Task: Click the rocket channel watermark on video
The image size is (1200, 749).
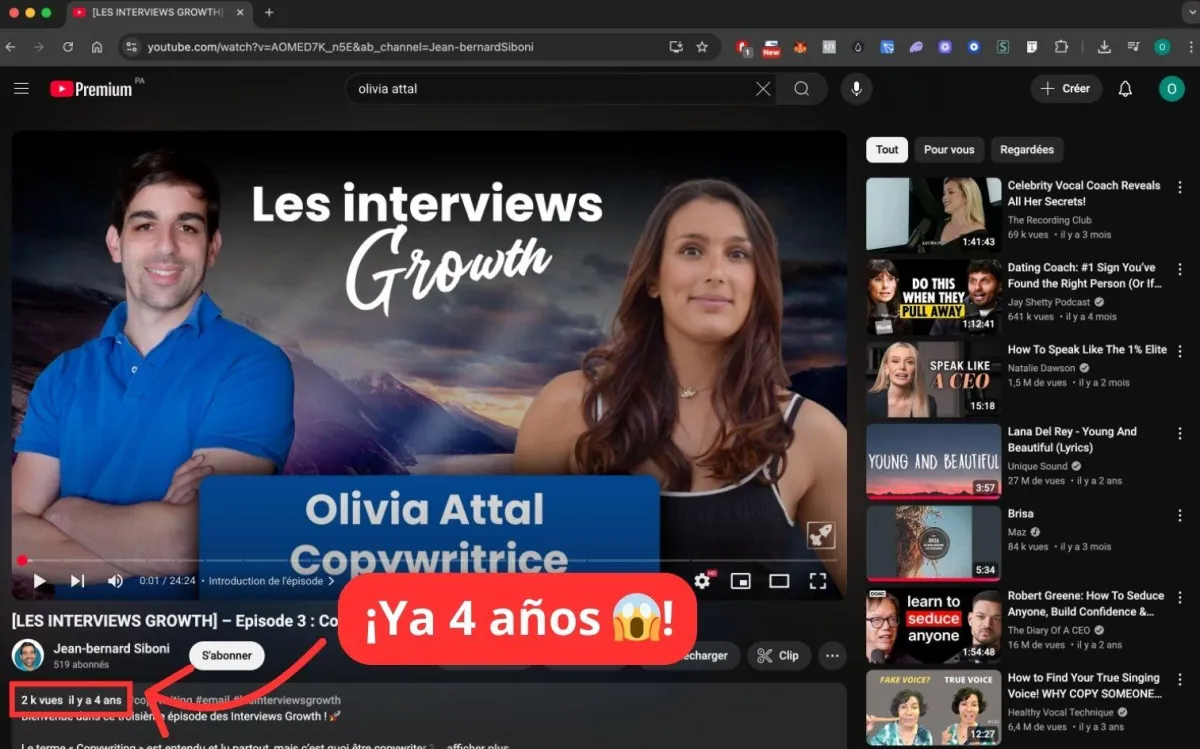Action: pos(821,535)
